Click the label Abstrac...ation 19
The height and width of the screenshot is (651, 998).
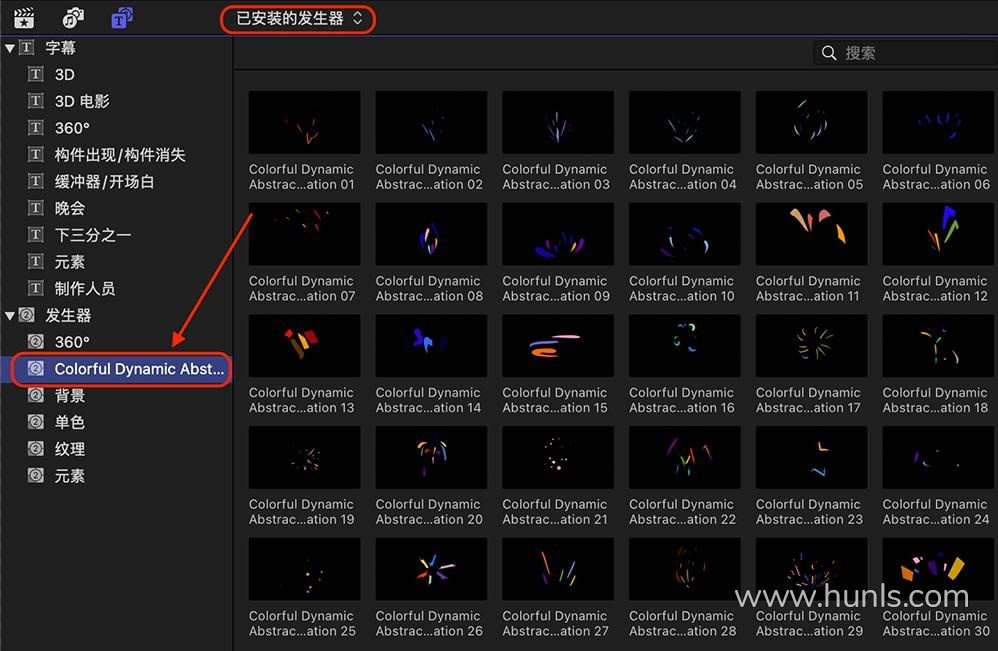pyautogui.click(x=302, y=519)
